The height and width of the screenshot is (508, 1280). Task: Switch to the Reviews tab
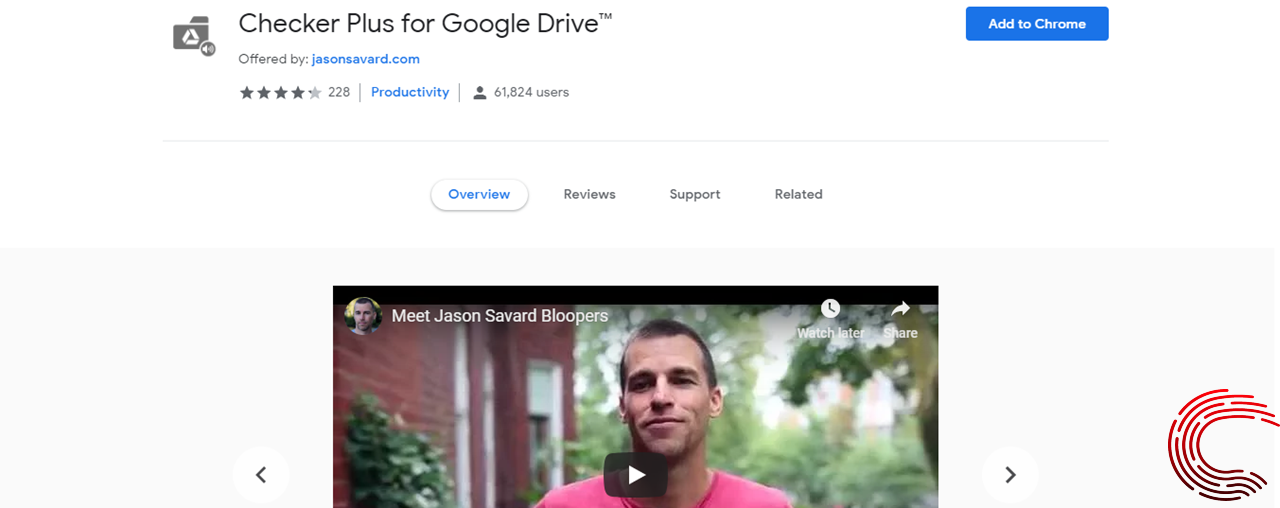589,194
